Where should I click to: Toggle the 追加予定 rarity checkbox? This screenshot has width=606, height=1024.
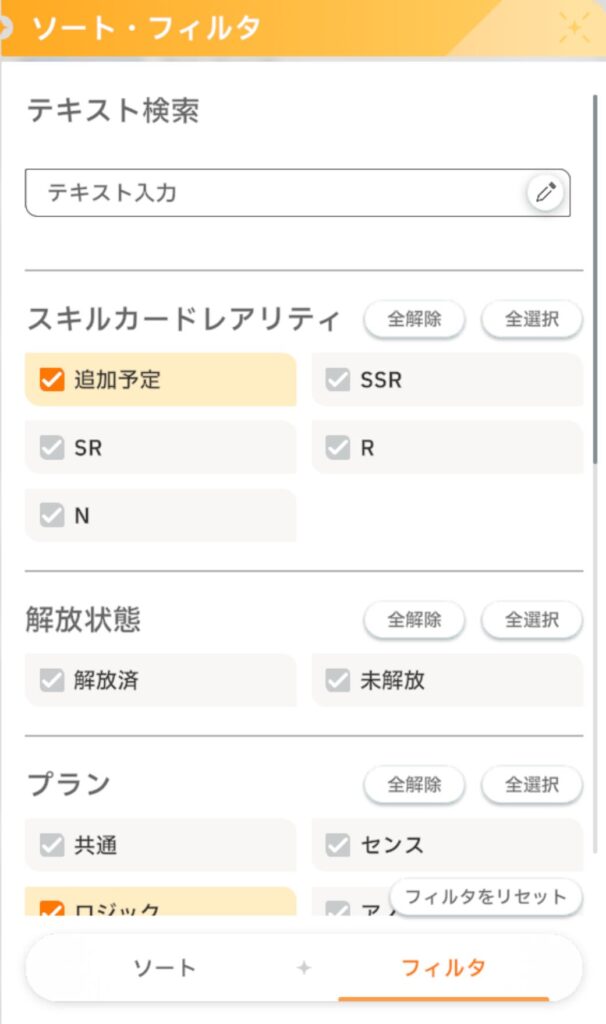[52, 380]
